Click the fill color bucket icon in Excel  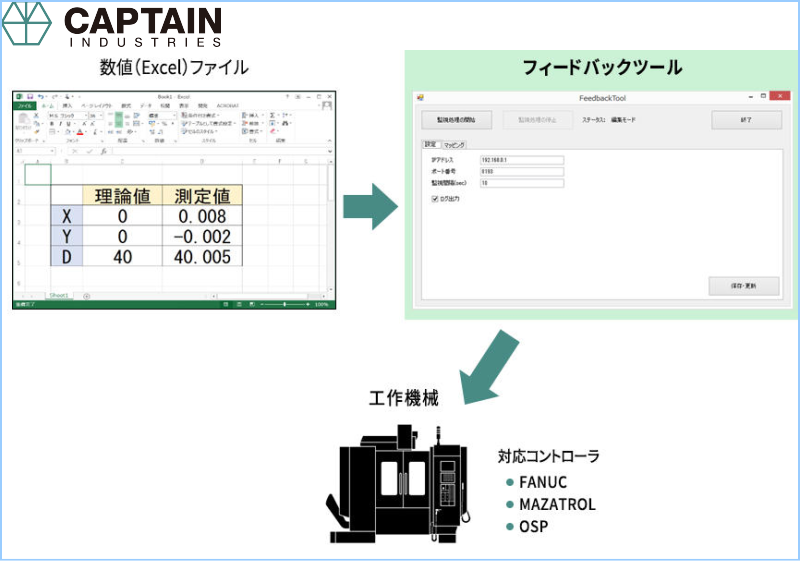point(68,132)
